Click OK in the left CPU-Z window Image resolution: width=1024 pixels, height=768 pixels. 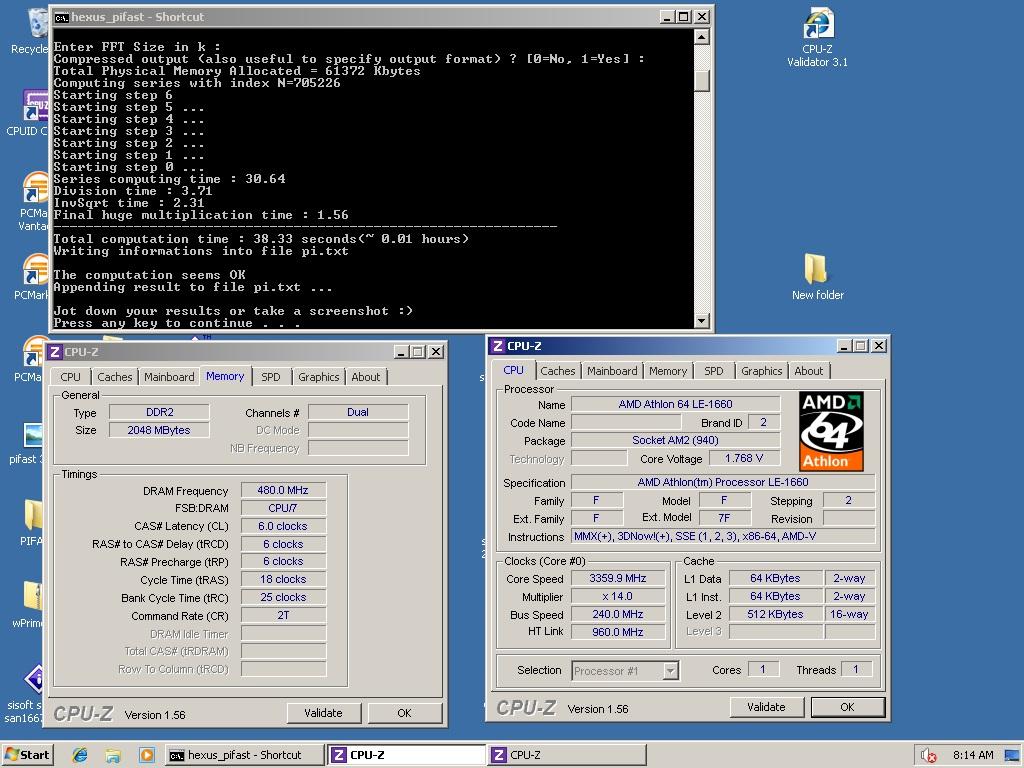click(x=404, y=713)
